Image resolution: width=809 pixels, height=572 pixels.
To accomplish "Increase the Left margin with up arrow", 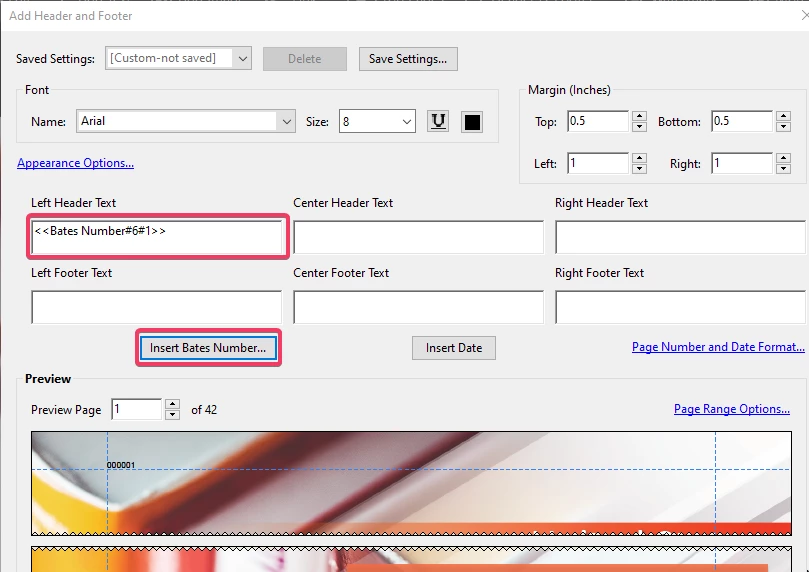I will [639, 158].
